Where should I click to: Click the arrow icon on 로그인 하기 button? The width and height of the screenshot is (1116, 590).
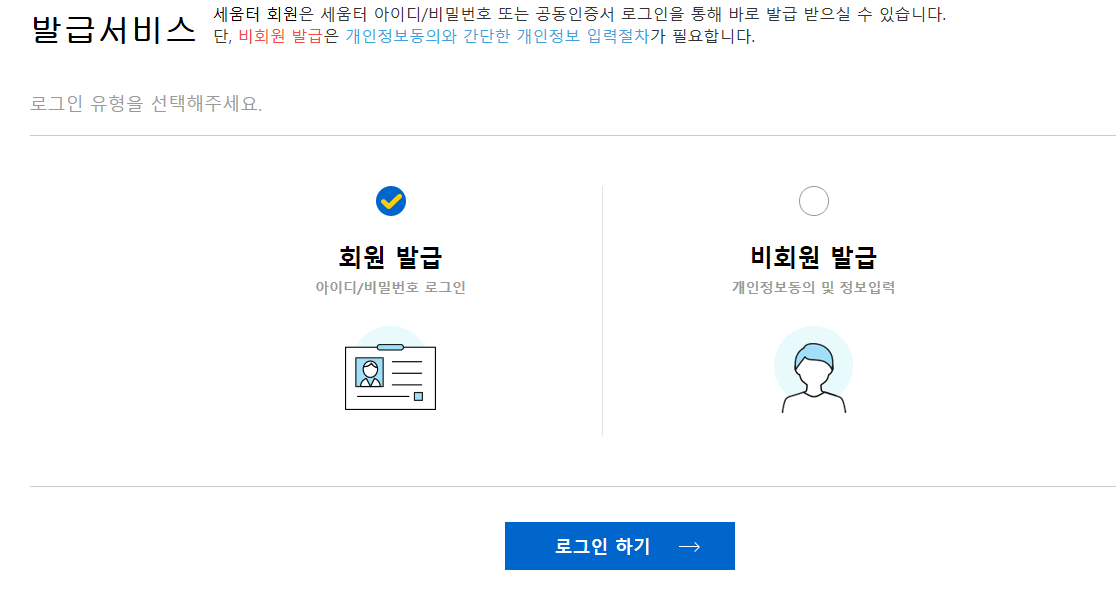(689, 547)
